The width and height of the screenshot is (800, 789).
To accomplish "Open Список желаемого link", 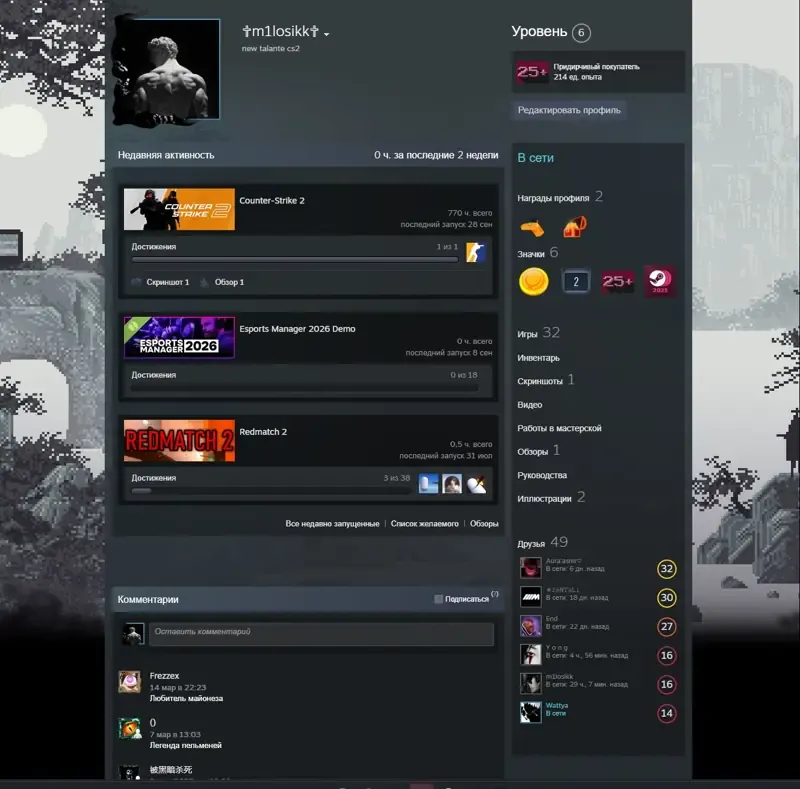I will (424, 524).
